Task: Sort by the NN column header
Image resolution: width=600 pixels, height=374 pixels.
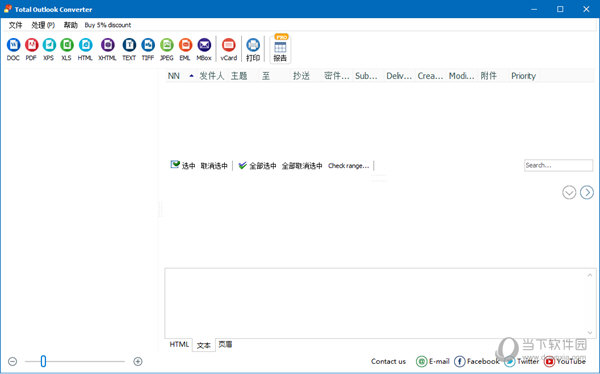Action: (174, 76)
